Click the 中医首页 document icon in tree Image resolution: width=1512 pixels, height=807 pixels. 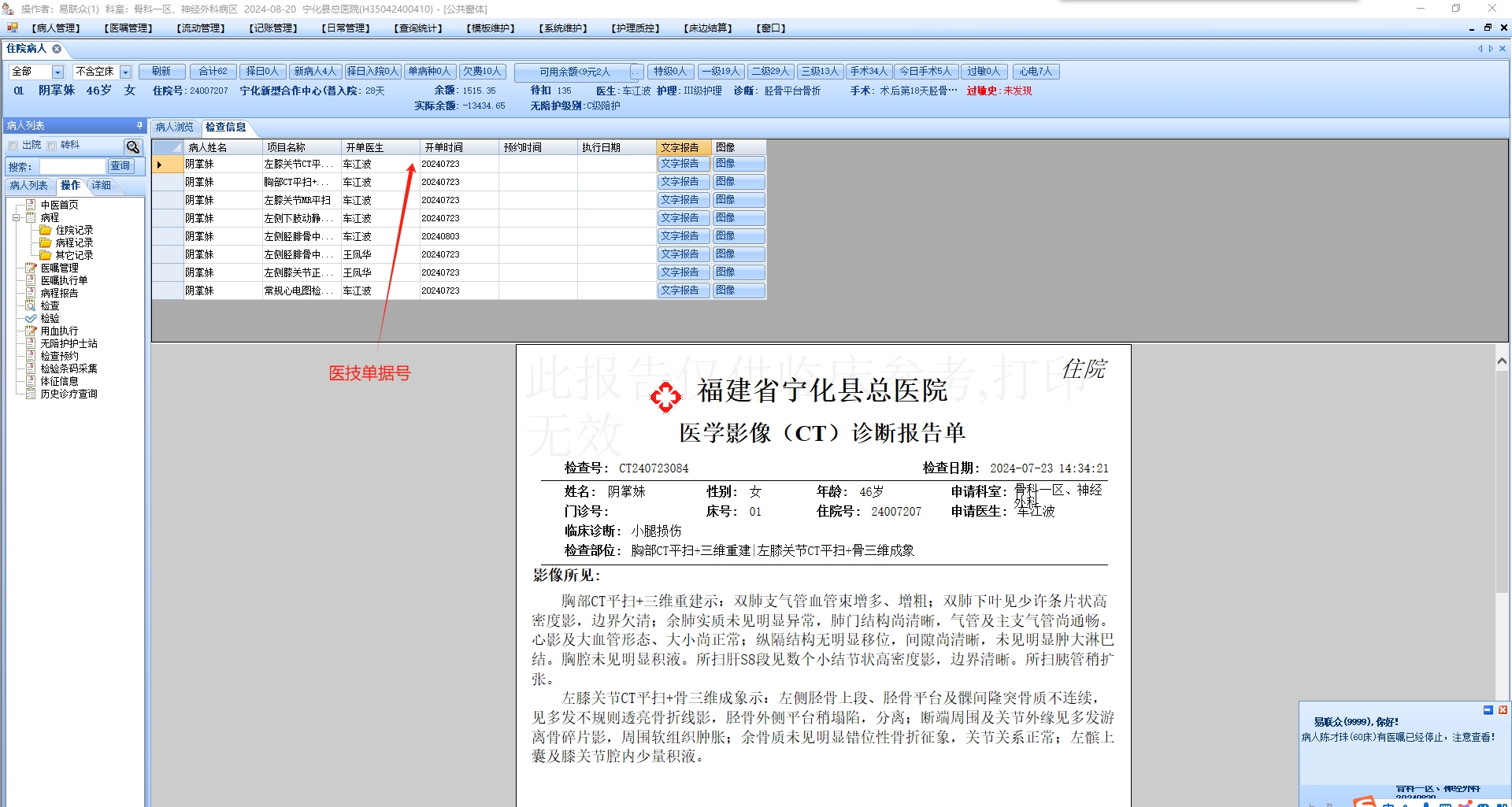[x=31, y=205]
